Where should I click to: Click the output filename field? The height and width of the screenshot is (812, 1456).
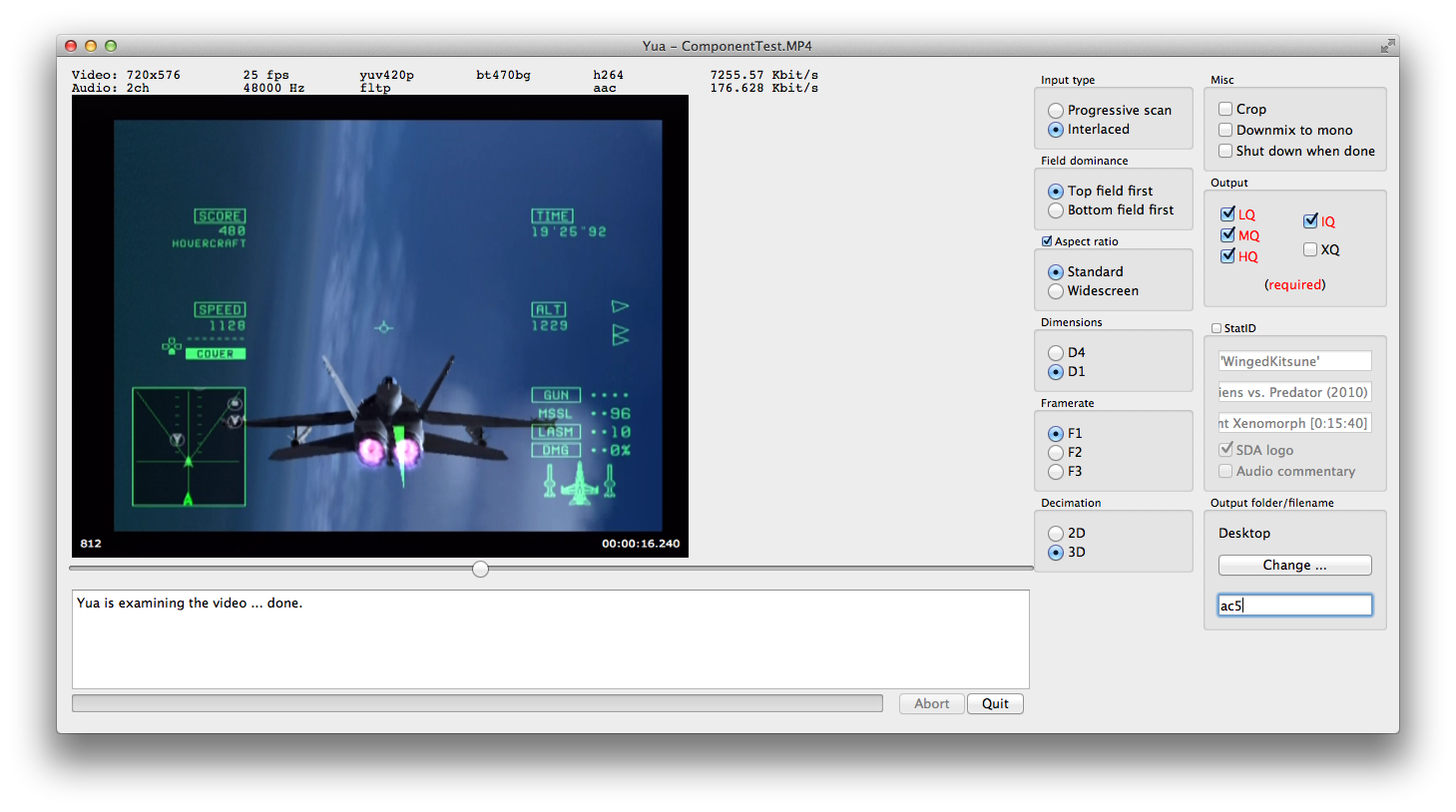pyautogui.click(x=1294, y=606)
